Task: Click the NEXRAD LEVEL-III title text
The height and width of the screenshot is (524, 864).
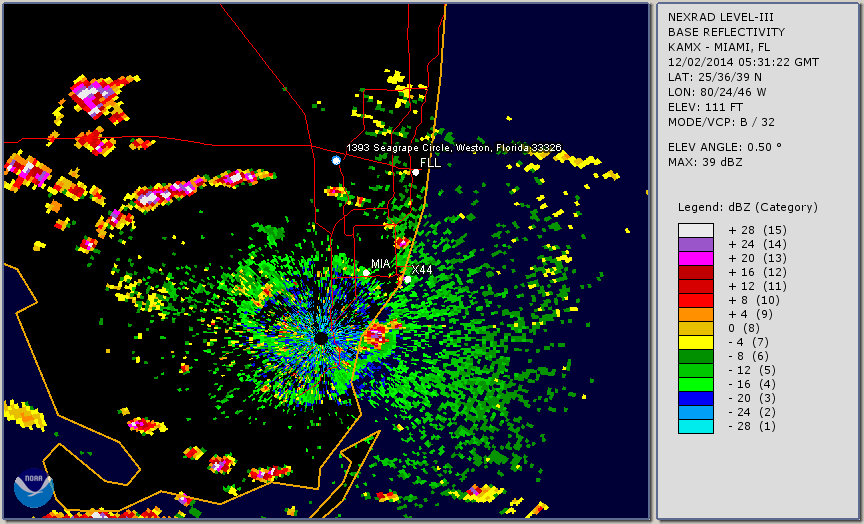Action: 719,18
